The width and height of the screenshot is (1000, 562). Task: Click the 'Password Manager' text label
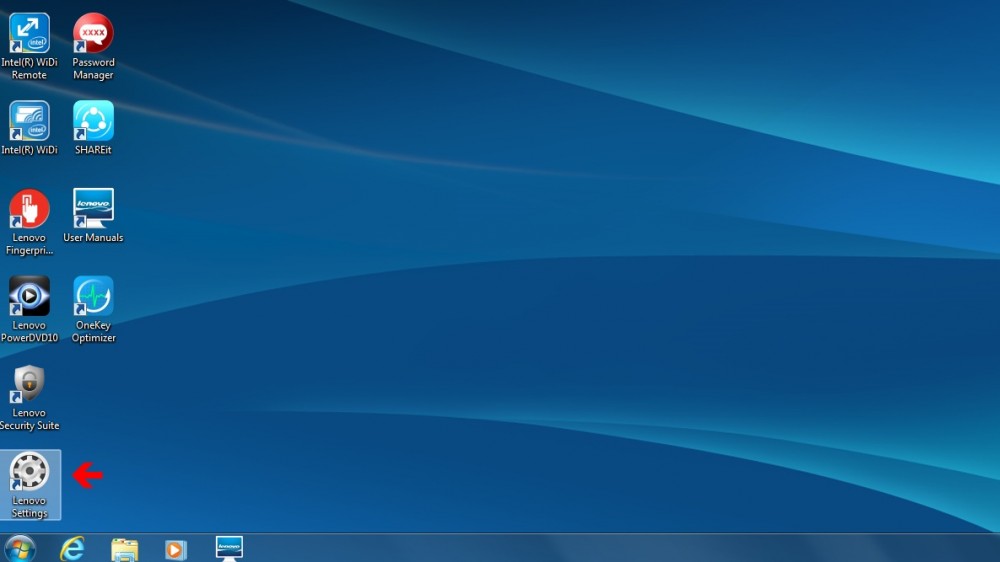coord(93,69)
